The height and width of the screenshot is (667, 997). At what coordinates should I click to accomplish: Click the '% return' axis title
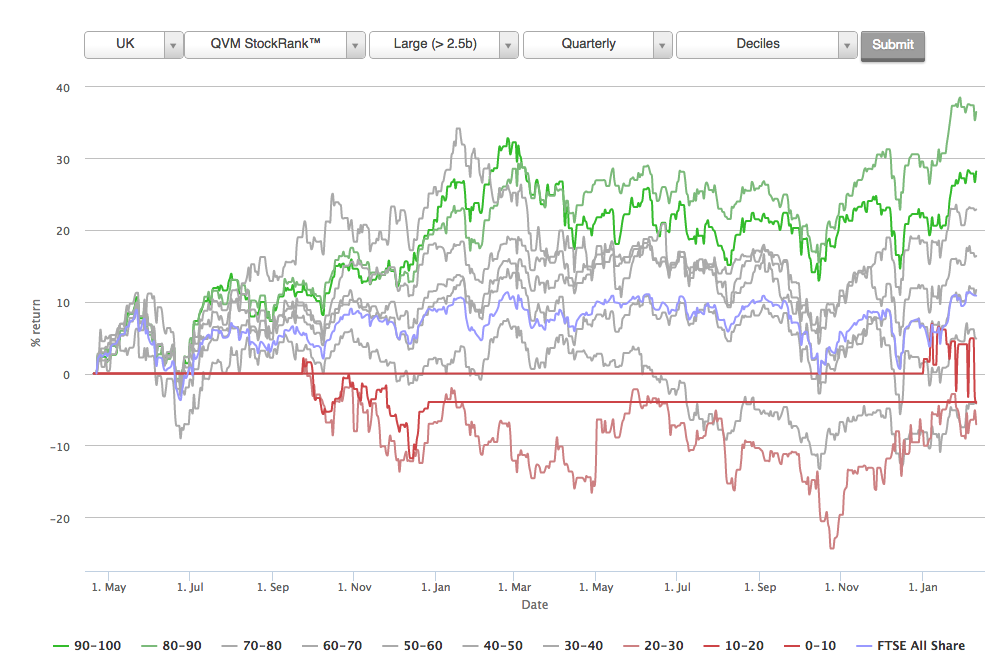[x=36, y=323]
